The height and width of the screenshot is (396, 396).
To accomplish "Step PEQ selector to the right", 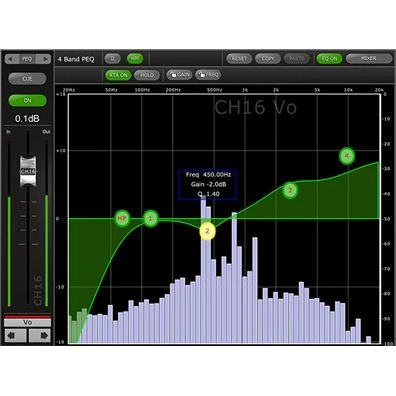I will [x=44, y=59].
